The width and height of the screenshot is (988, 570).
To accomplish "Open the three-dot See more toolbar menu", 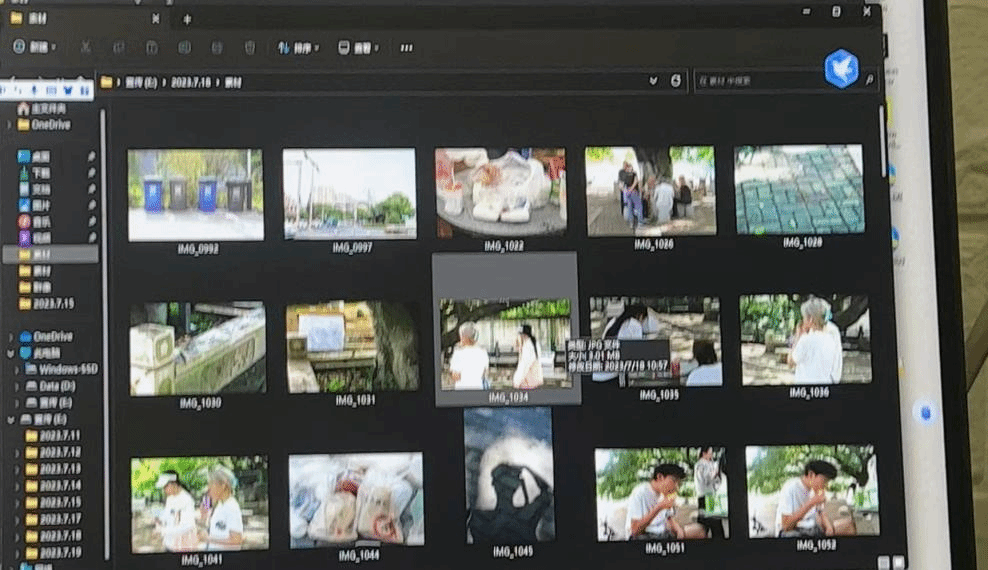I will point(406,47).
